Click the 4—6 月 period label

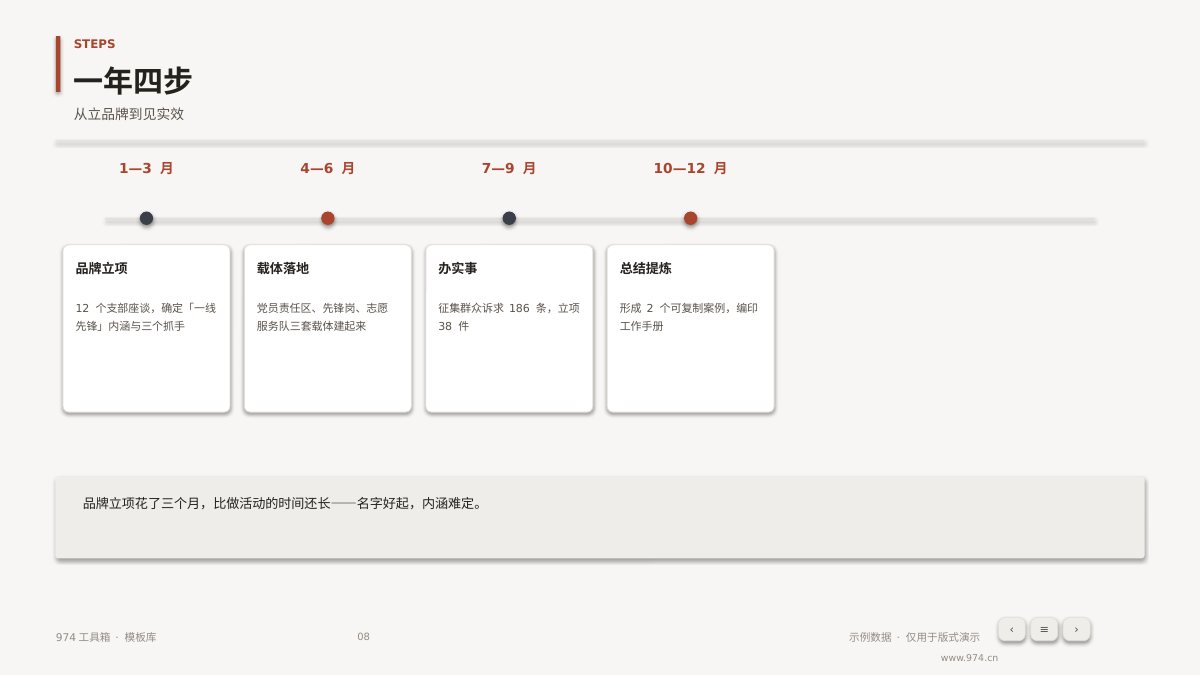(328, 168)
